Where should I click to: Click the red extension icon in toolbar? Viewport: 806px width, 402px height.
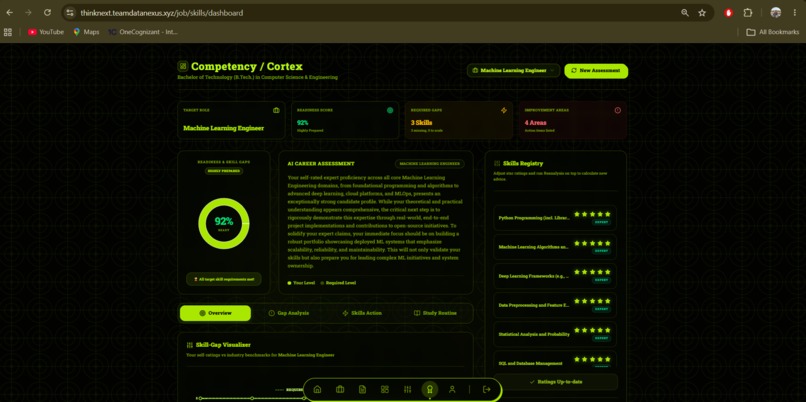pos(728,13)
